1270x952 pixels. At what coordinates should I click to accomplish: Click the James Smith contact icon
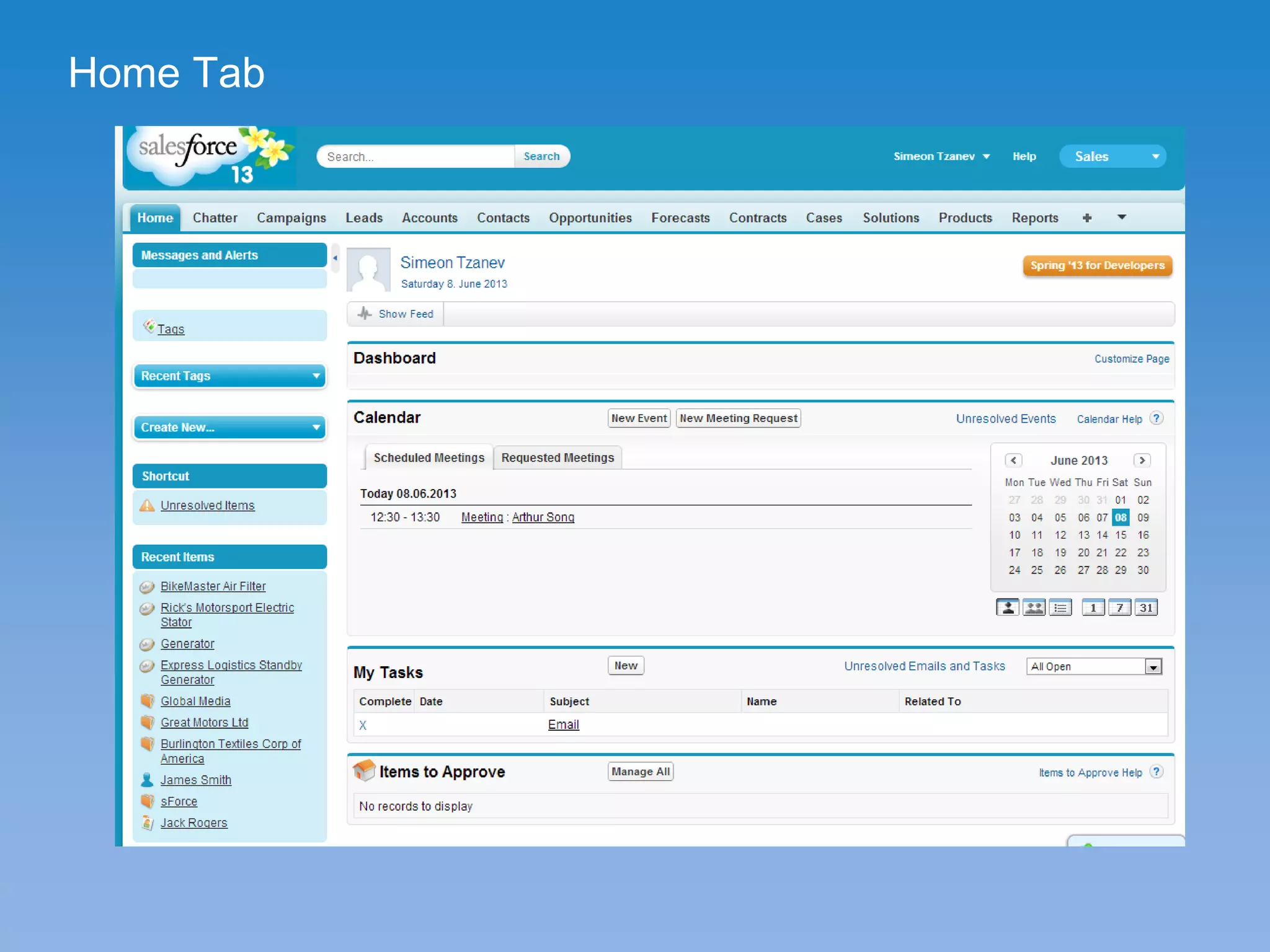pos(147,780)
